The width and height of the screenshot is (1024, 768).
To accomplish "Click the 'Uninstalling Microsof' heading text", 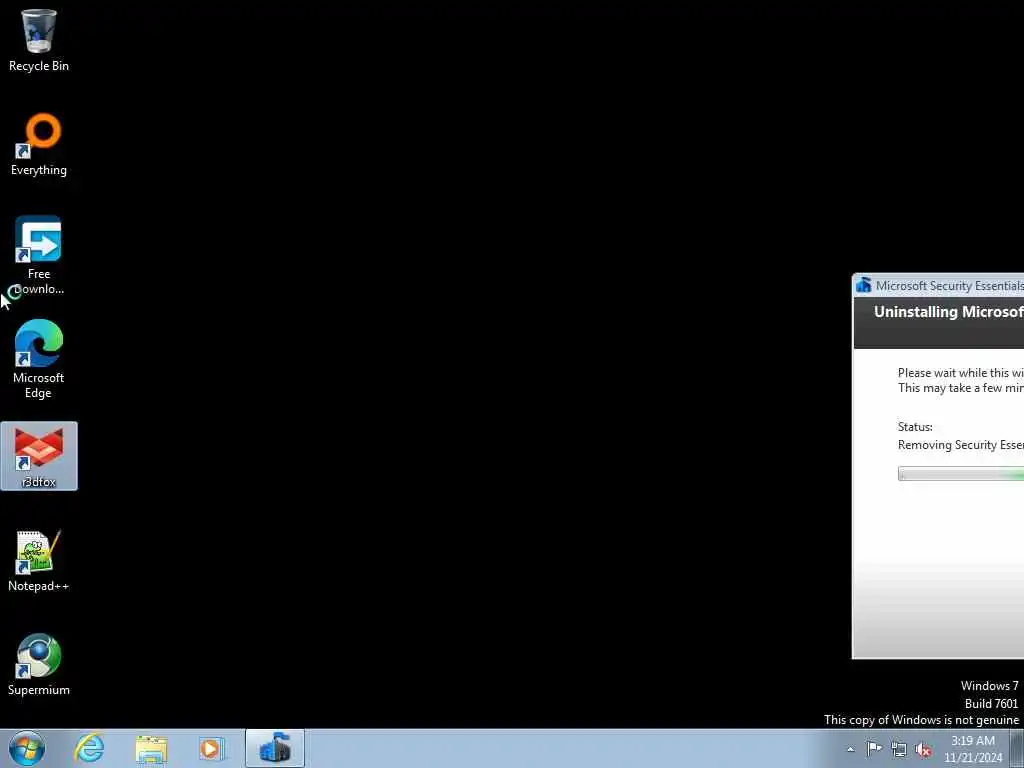I will click(949, 312).
